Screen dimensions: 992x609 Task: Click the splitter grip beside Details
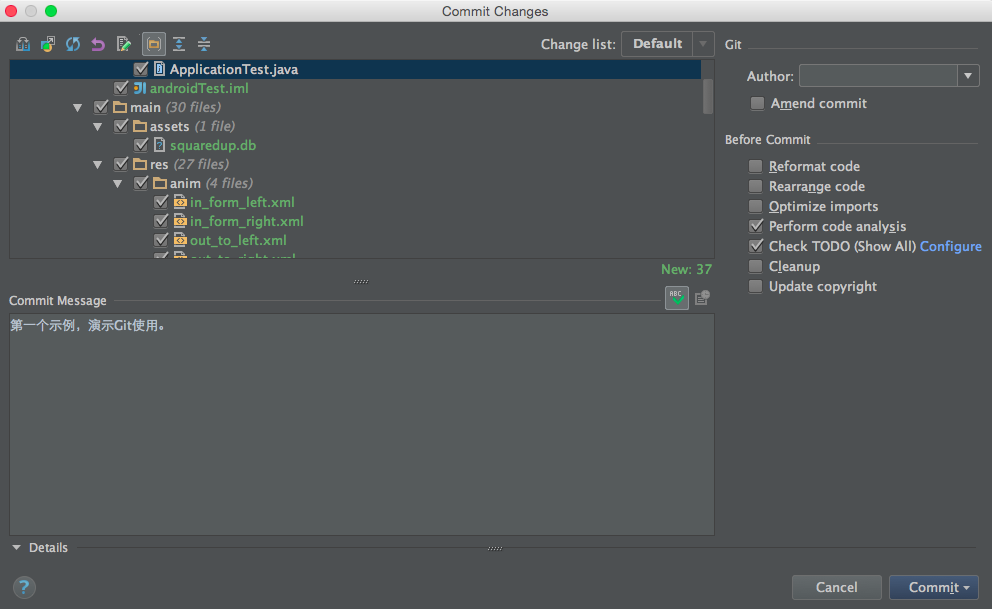(x=495, y=548)
